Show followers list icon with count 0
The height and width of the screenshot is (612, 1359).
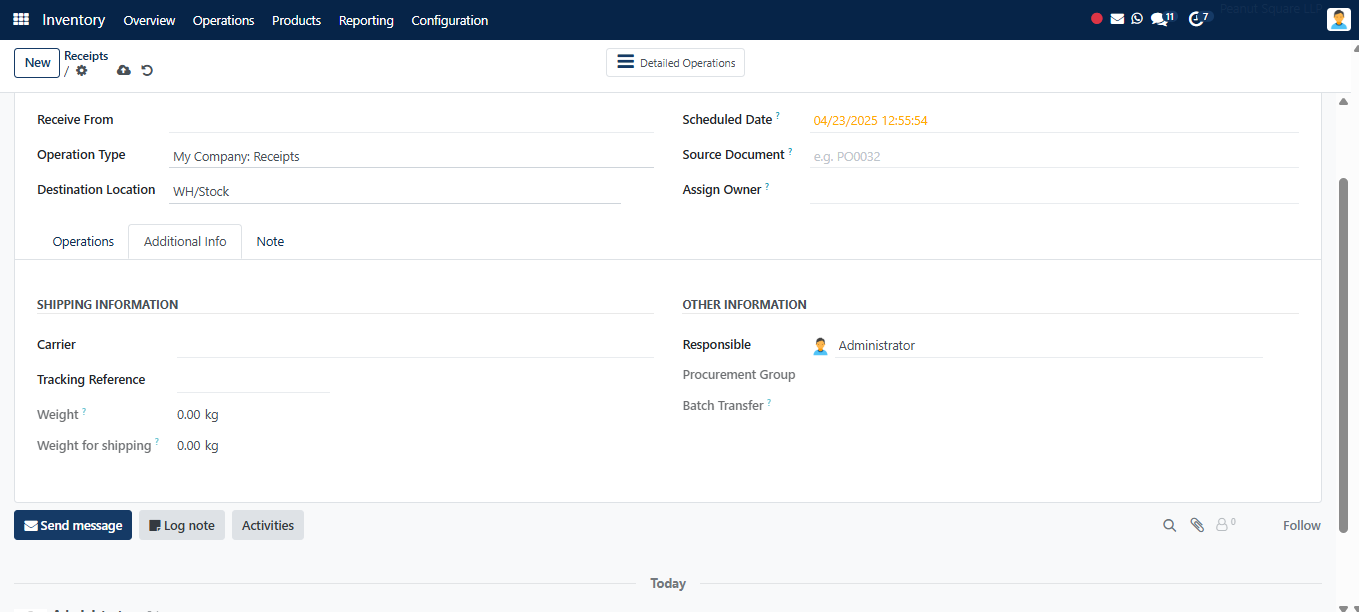pos(1225,524)
